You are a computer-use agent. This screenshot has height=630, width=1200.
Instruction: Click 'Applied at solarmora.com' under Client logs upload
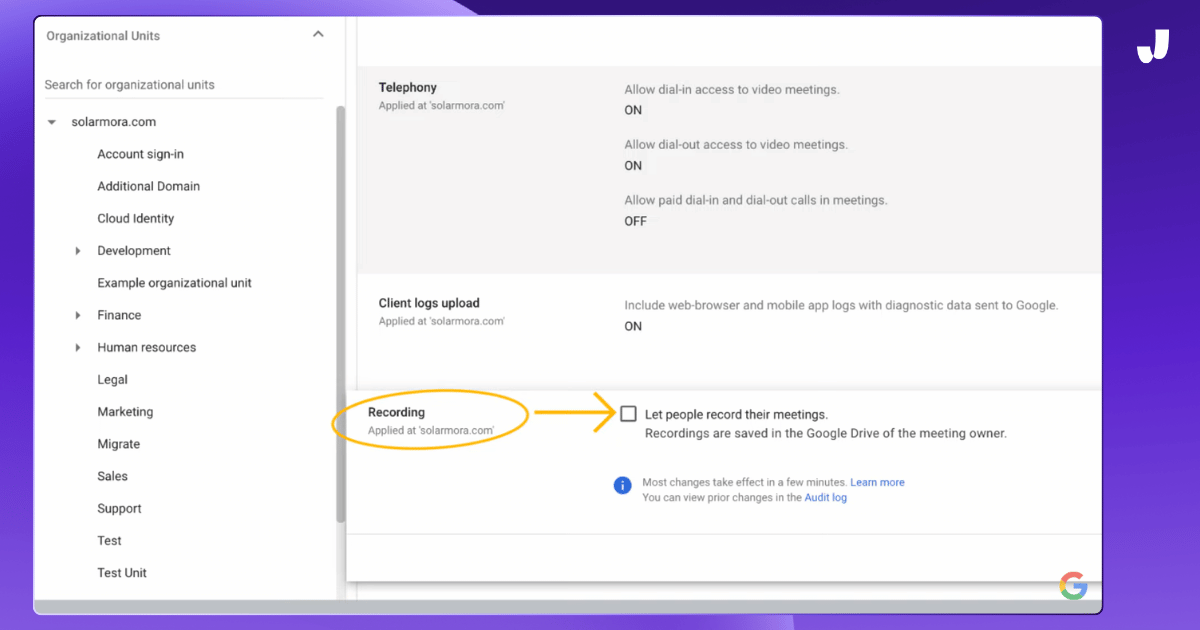point(442,321)
